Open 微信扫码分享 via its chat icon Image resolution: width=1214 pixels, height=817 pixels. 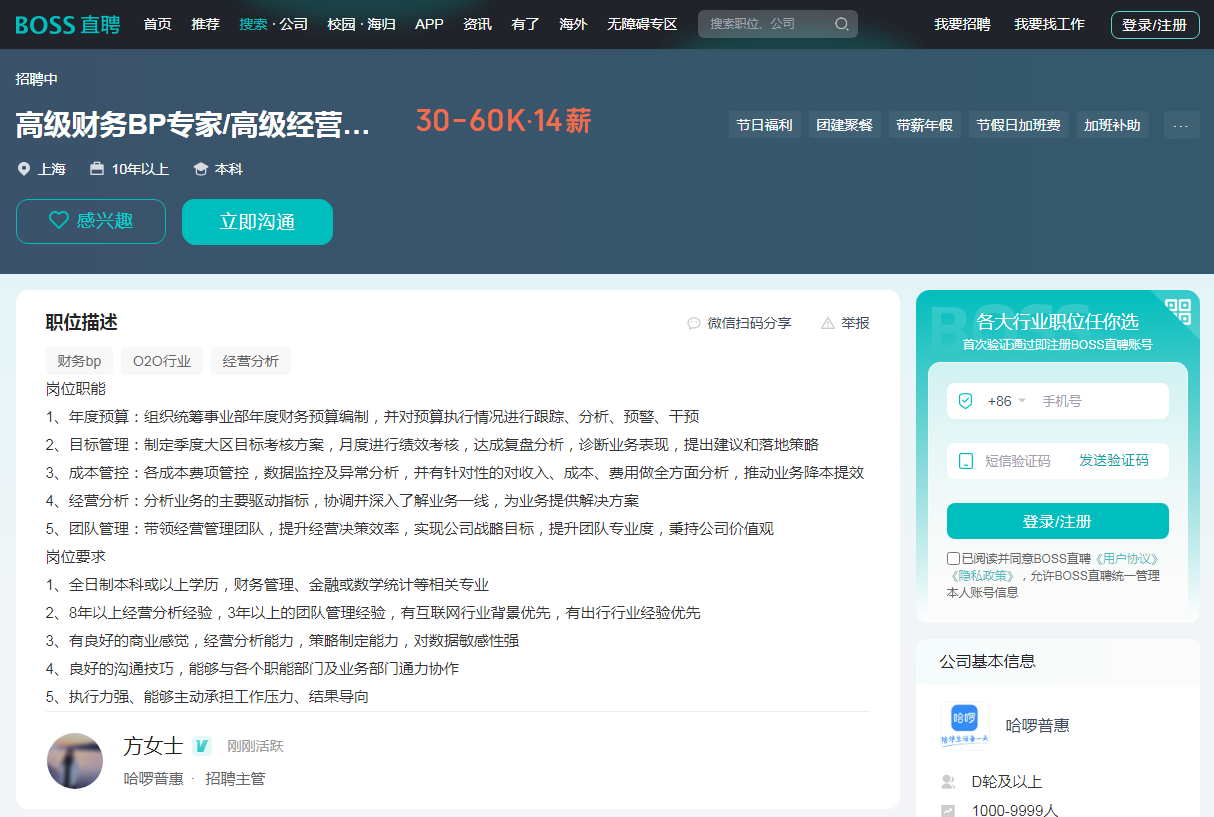click(694, 323)
